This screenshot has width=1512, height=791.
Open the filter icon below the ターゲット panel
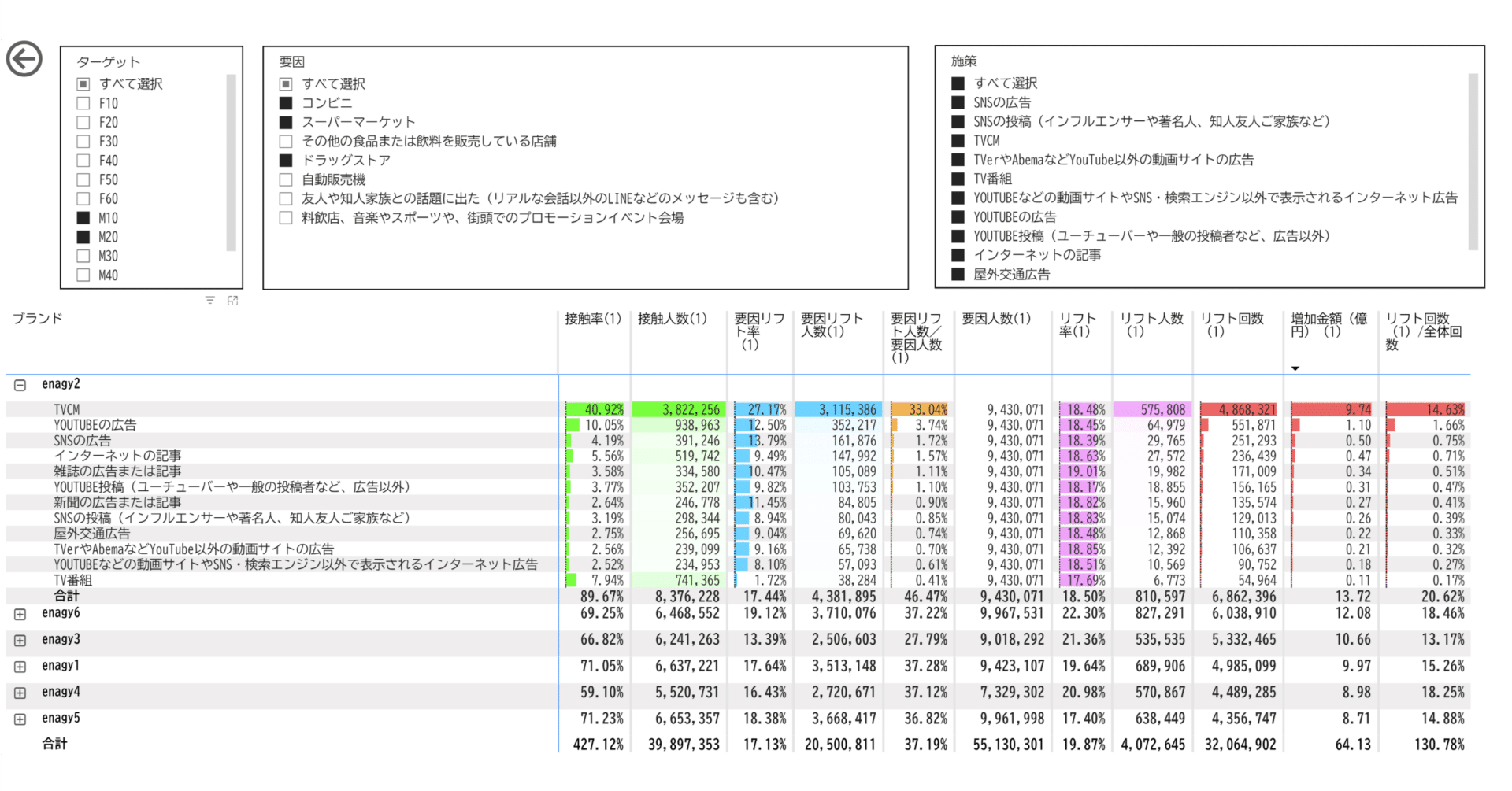(209, 300)
